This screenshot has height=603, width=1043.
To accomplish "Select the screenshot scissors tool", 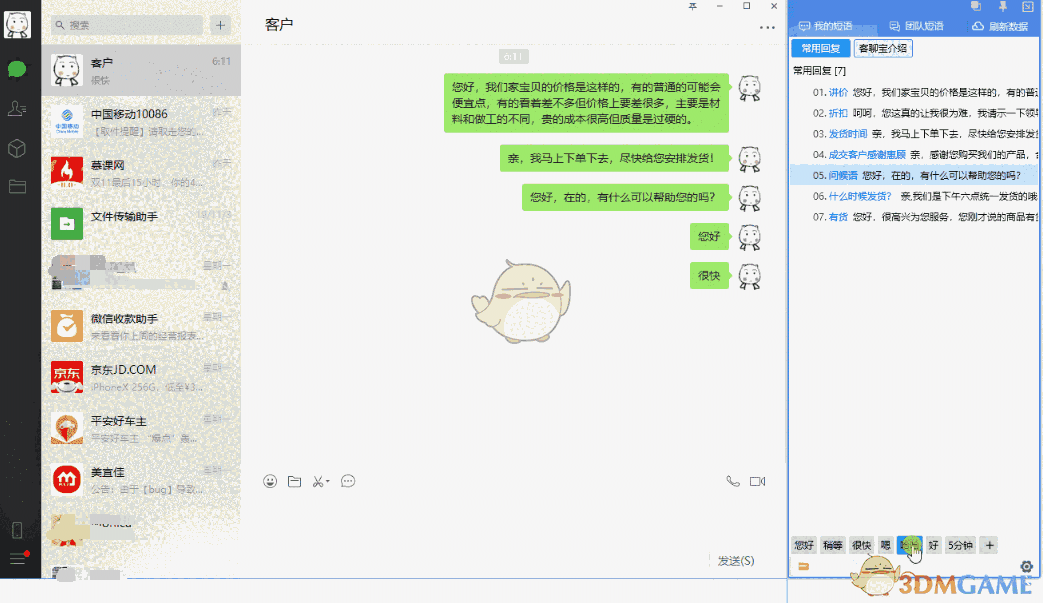I will [318, 481].
